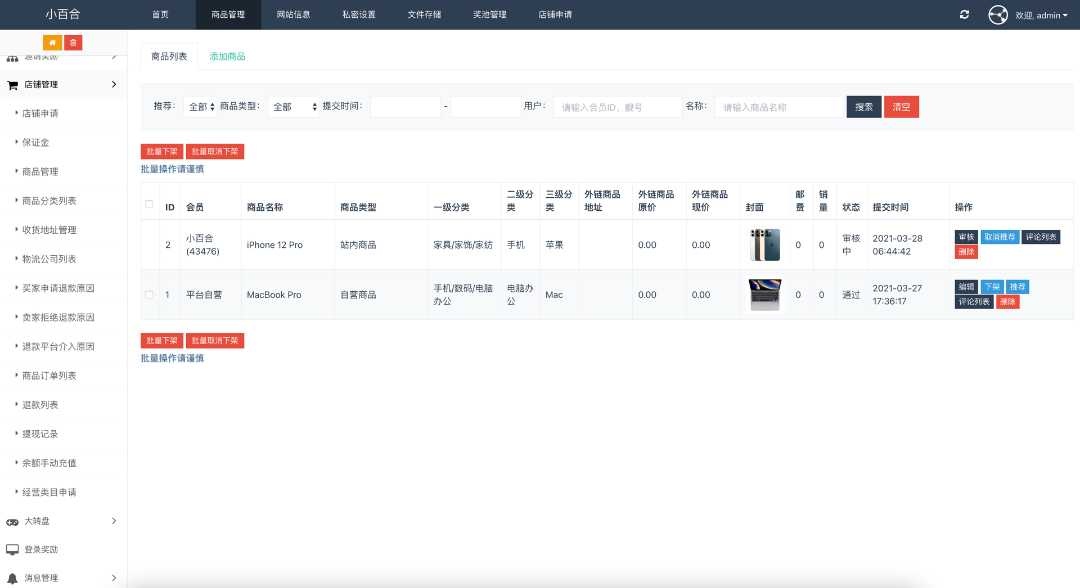Select the 大转盘 sidebar icon
Image resolution: width=1080 pixels, height=588 pixels.
pyautogui.click(x=11, y=521)
